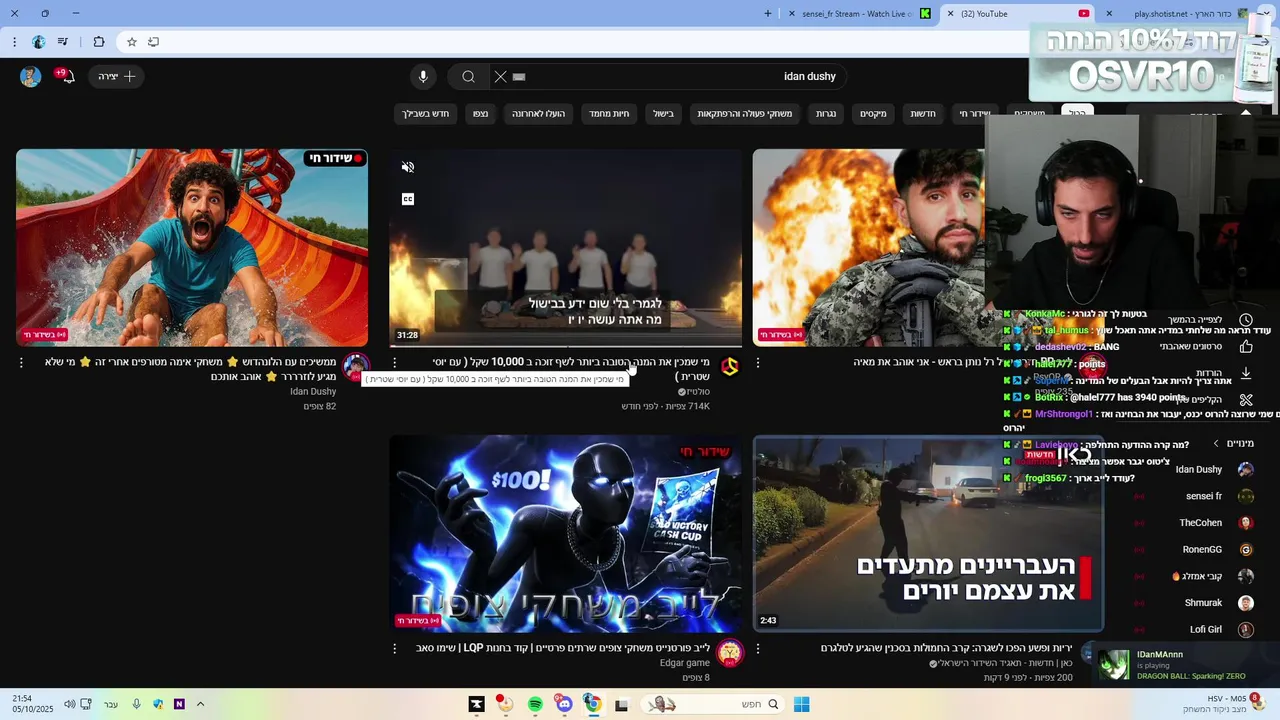Open options menu for Fortnite live video
Screen dimensions: 1280x720
point(394,649)
